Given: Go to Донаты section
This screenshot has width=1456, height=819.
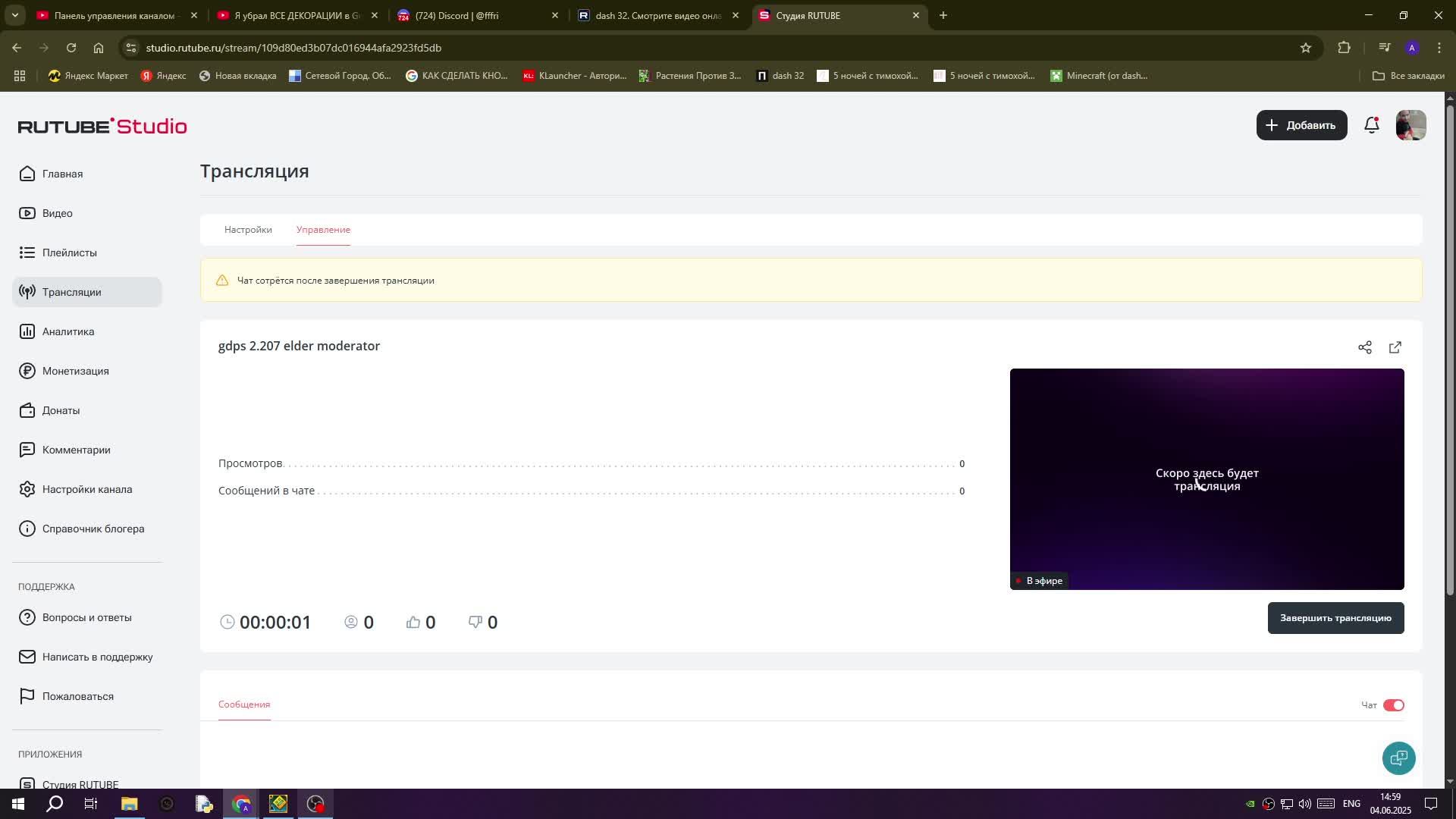Looking at the screenshot, I should tap(61, 410).
